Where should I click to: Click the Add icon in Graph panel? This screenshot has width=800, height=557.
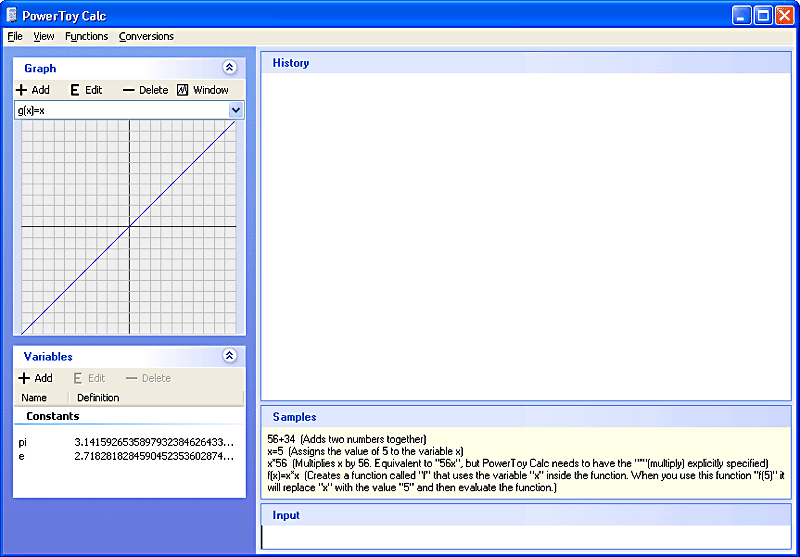tap(22, 90)
